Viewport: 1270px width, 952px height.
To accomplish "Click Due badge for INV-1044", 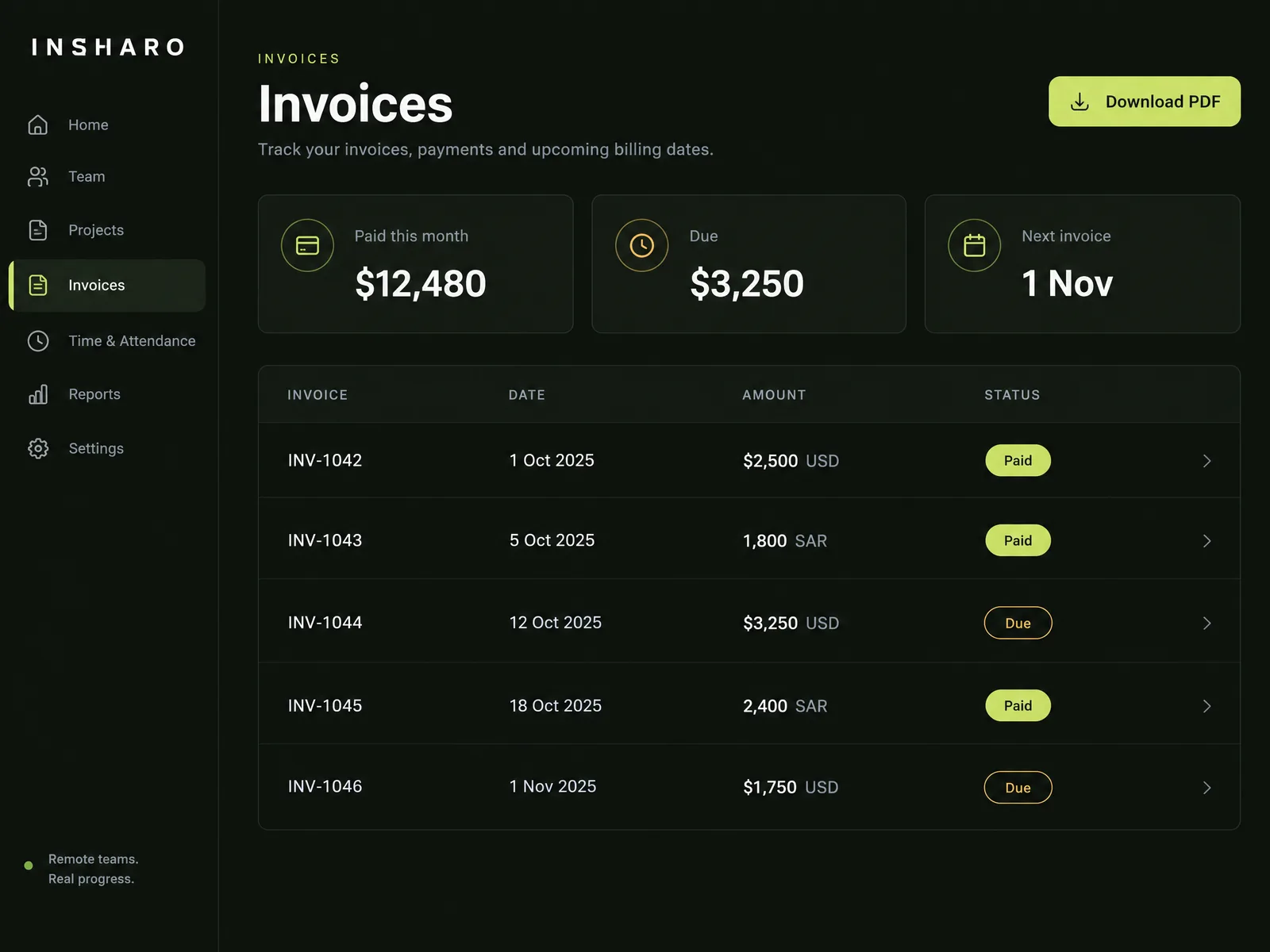I will (1018, 624).
